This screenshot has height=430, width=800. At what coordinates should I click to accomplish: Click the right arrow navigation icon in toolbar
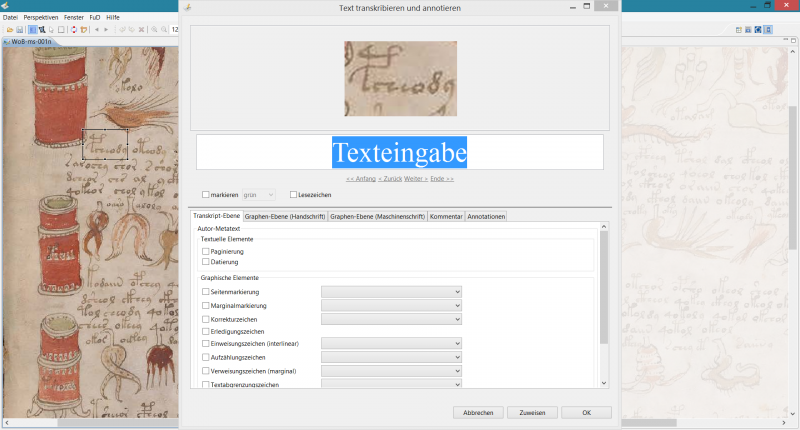[x=106, y=30]
